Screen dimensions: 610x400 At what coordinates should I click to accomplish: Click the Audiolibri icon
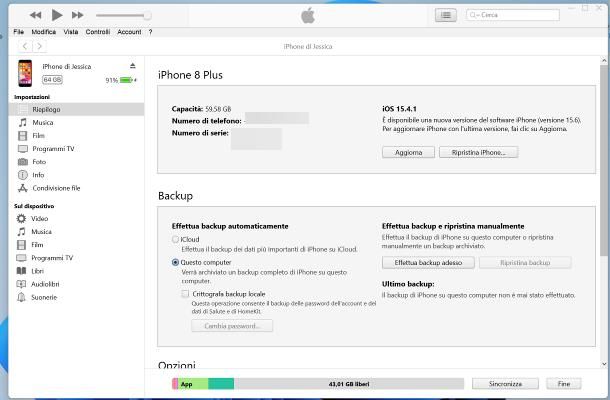click(x=21, y=284)
